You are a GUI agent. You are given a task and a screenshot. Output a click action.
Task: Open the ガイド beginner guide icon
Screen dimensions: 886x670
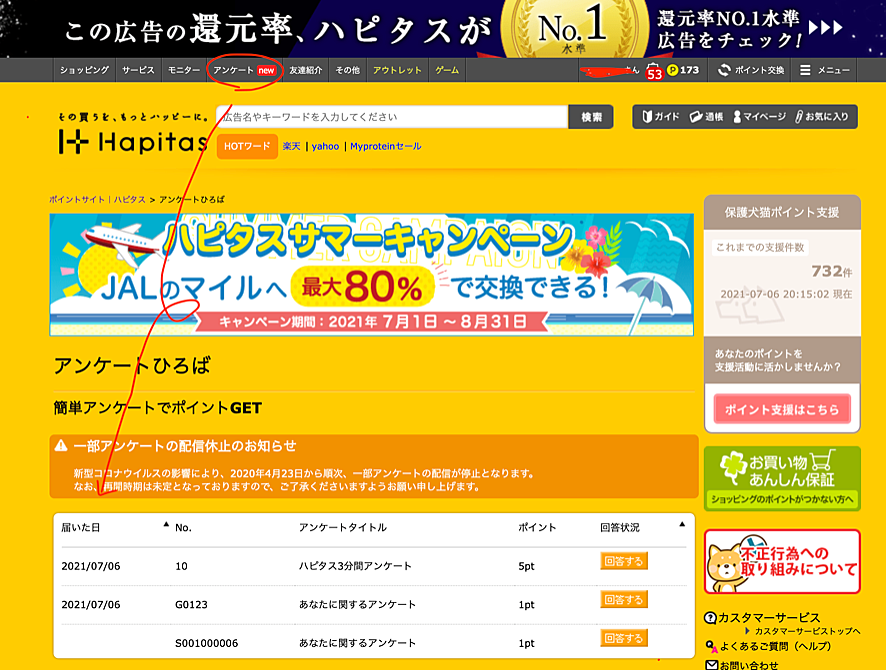647,116
